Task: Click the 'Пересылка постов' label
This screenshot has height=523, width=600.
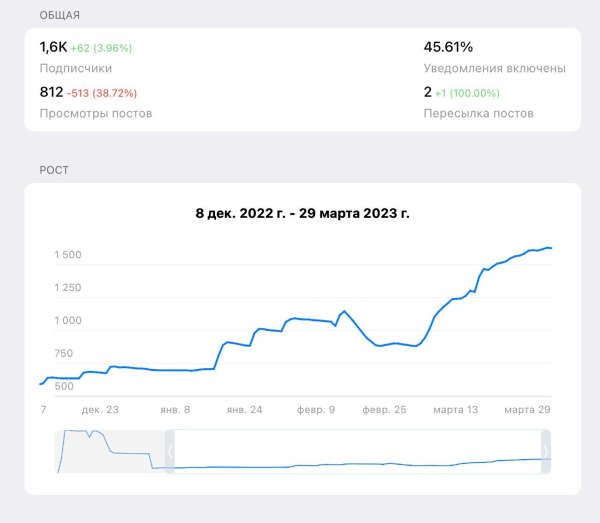Action: pyautogui.click(x=478, y=113)
